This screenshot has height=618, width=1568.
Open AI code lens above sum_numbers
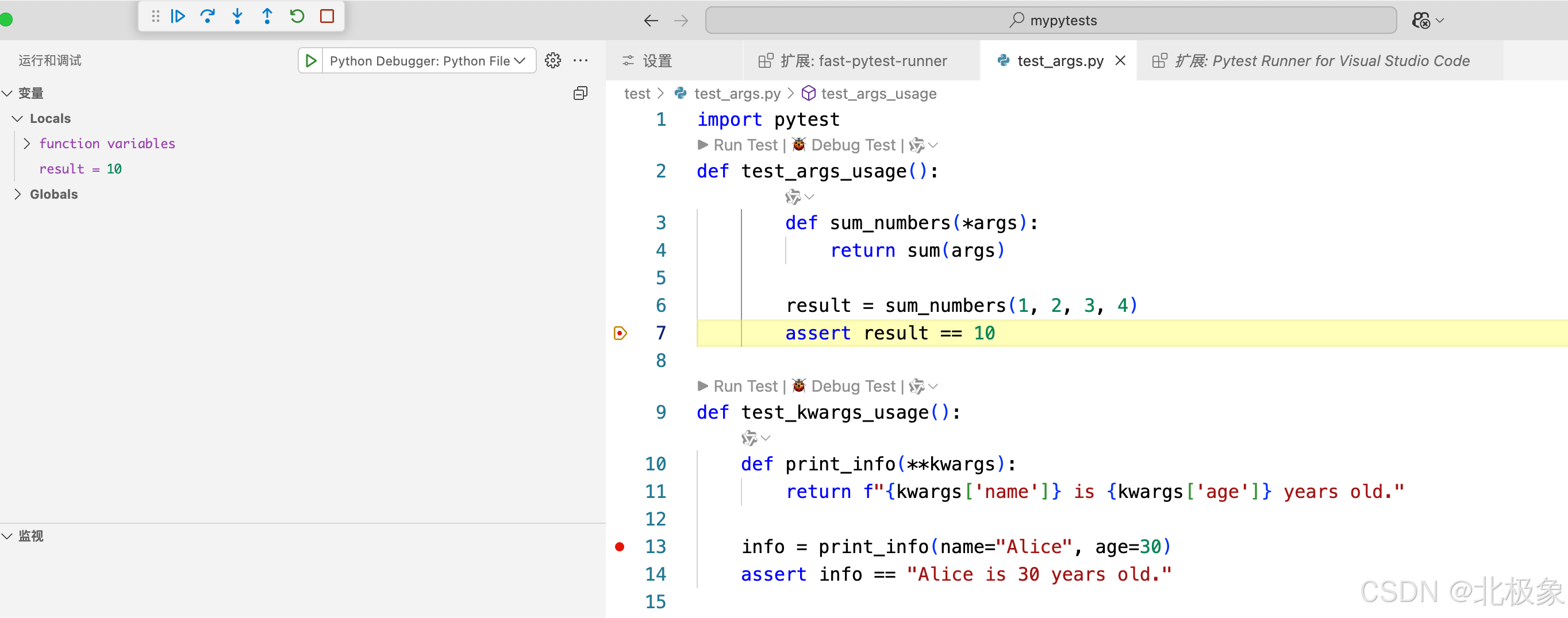[x=799, y=197]
